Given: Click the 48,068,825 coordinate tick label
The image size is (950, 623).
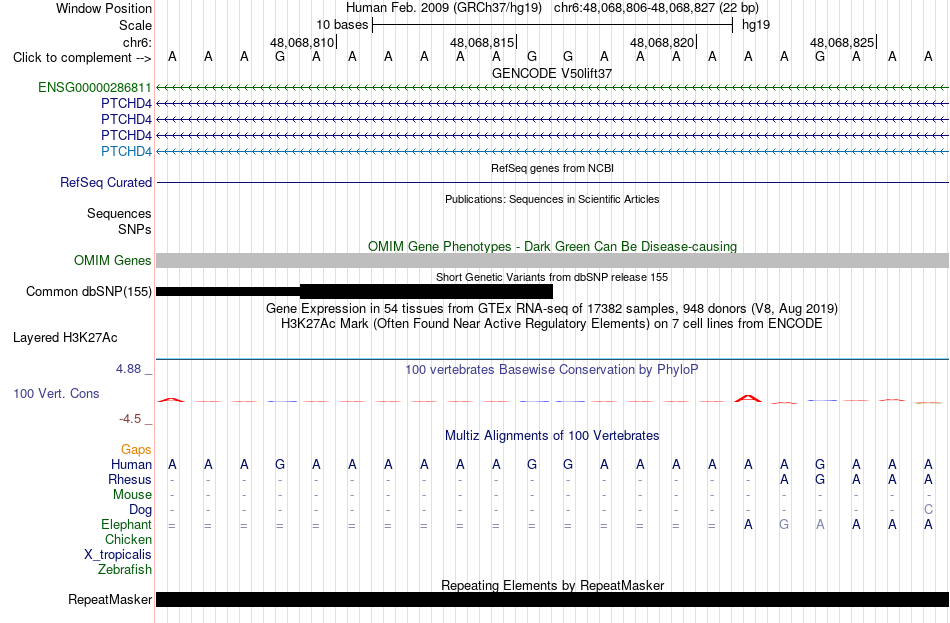Looking at the screenshot, I should pyautogui.click(x=842, y=42).
